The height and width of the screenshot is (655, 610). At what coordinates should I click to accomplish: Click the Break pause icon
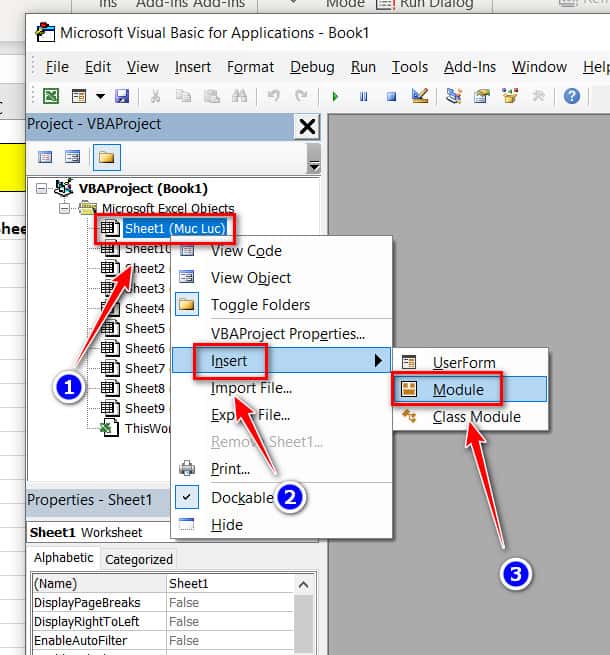click(x=363, y=97)
